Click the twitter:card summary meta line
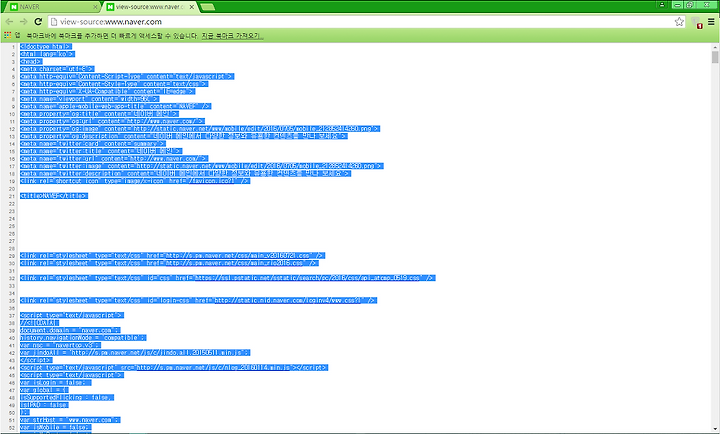Image resolution: width=720 pixels, height=434 pixels. pos(93,144)
